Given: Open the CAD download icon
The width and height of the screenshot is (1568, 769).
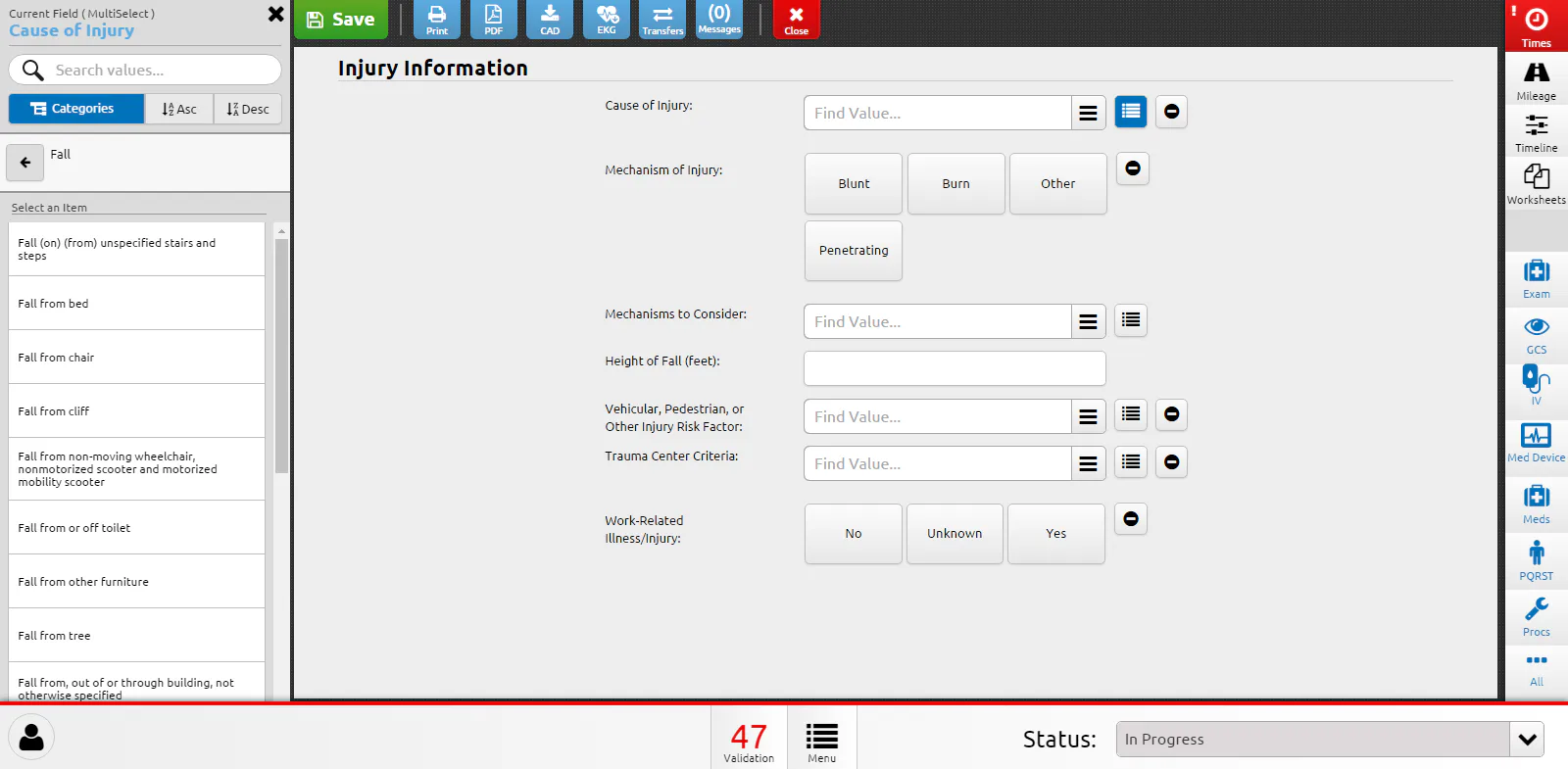Looking at the screenshot, I should tap(550, 20).
